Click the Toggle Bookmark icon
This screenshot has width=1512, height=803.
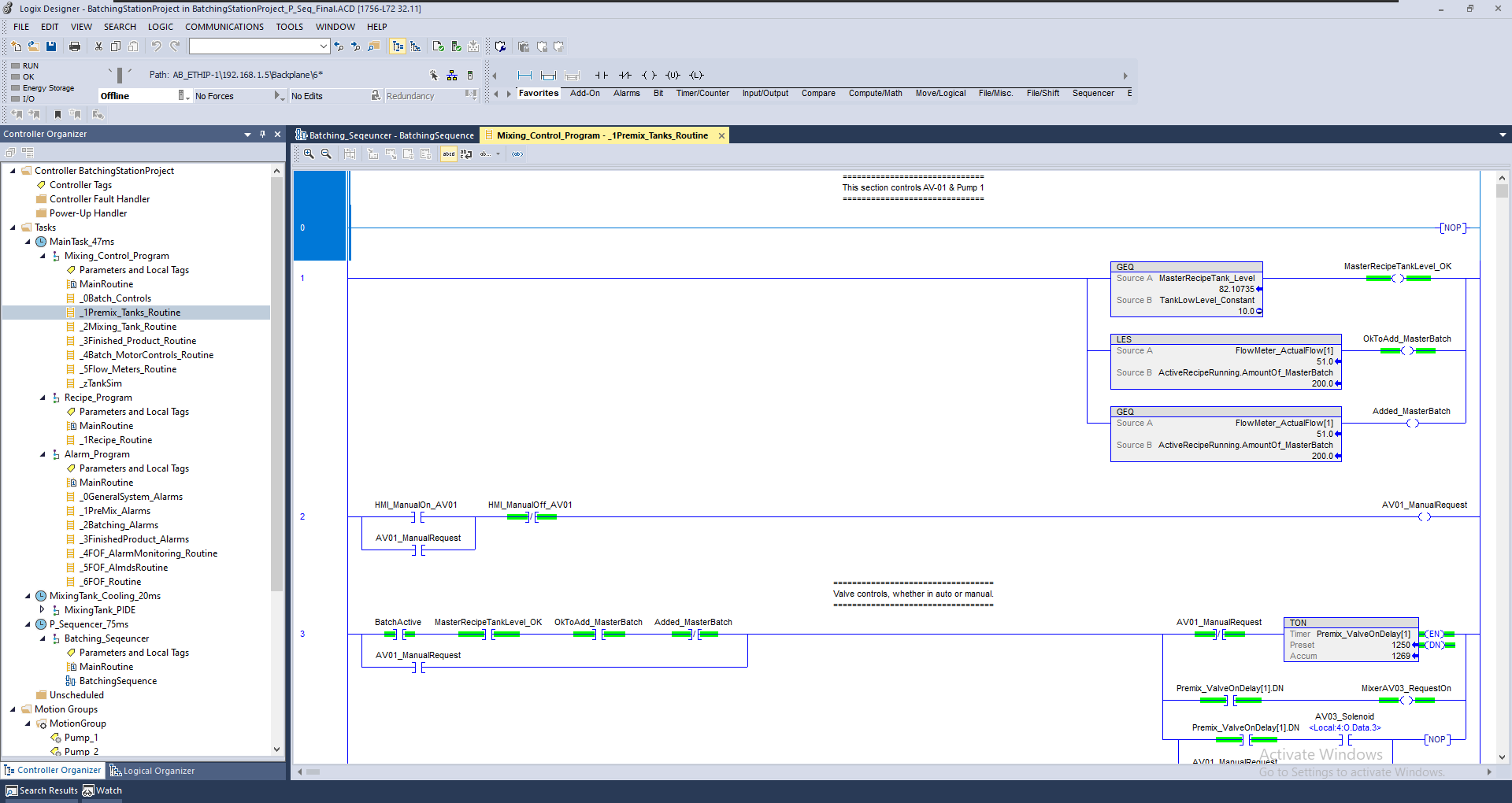point(57,115)
